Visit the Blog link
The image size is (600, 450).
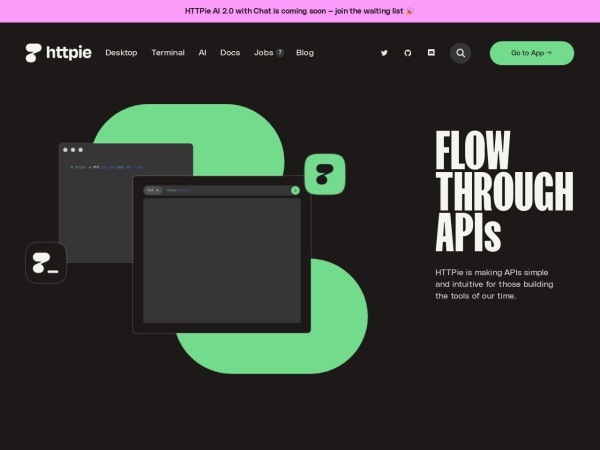tap(305, 53)
